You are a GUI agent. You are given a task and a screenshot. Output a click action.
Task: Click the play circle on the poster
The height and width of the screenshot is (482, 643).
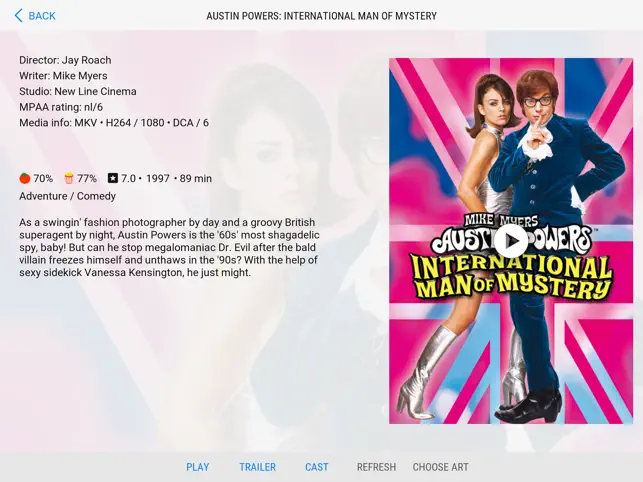511,241
